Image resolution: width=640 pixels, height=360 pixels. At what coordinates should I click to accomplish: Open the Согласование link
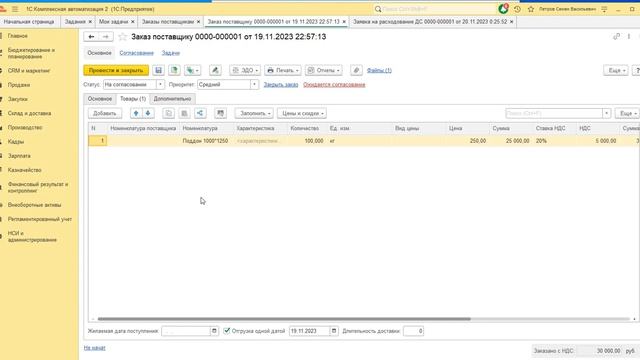point(136,53)
